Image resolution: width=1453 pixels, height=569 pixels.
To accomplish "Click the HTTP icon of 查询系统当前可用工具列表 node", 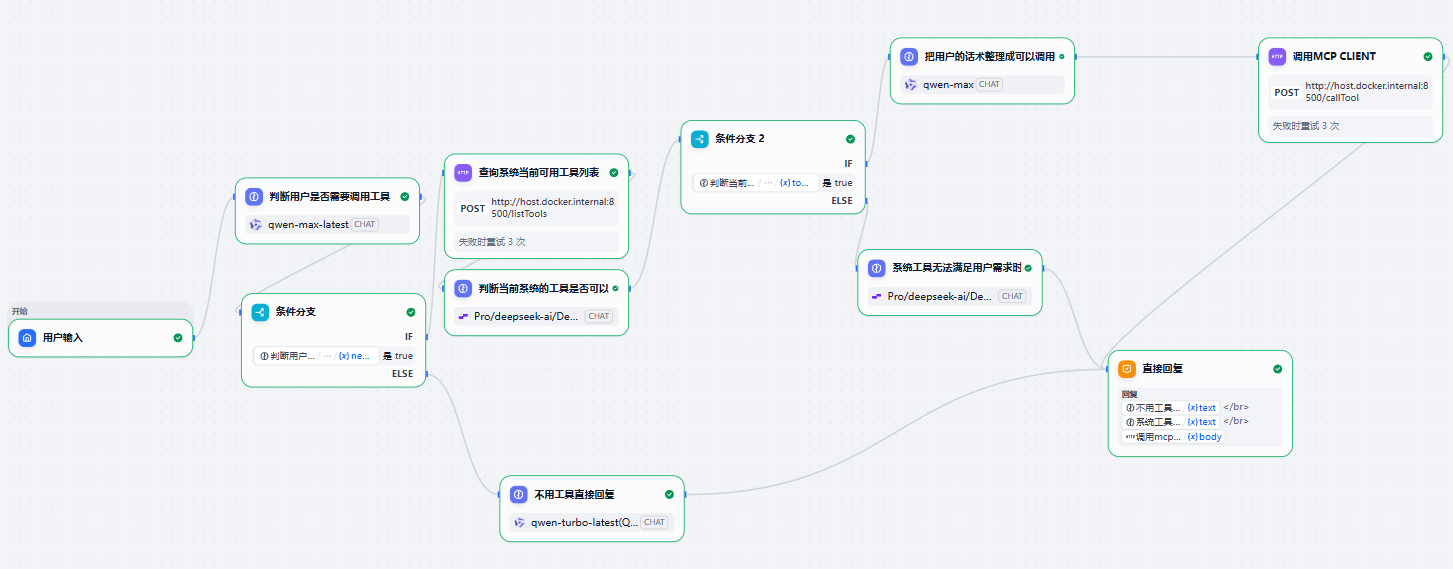I will click(463, 172).
